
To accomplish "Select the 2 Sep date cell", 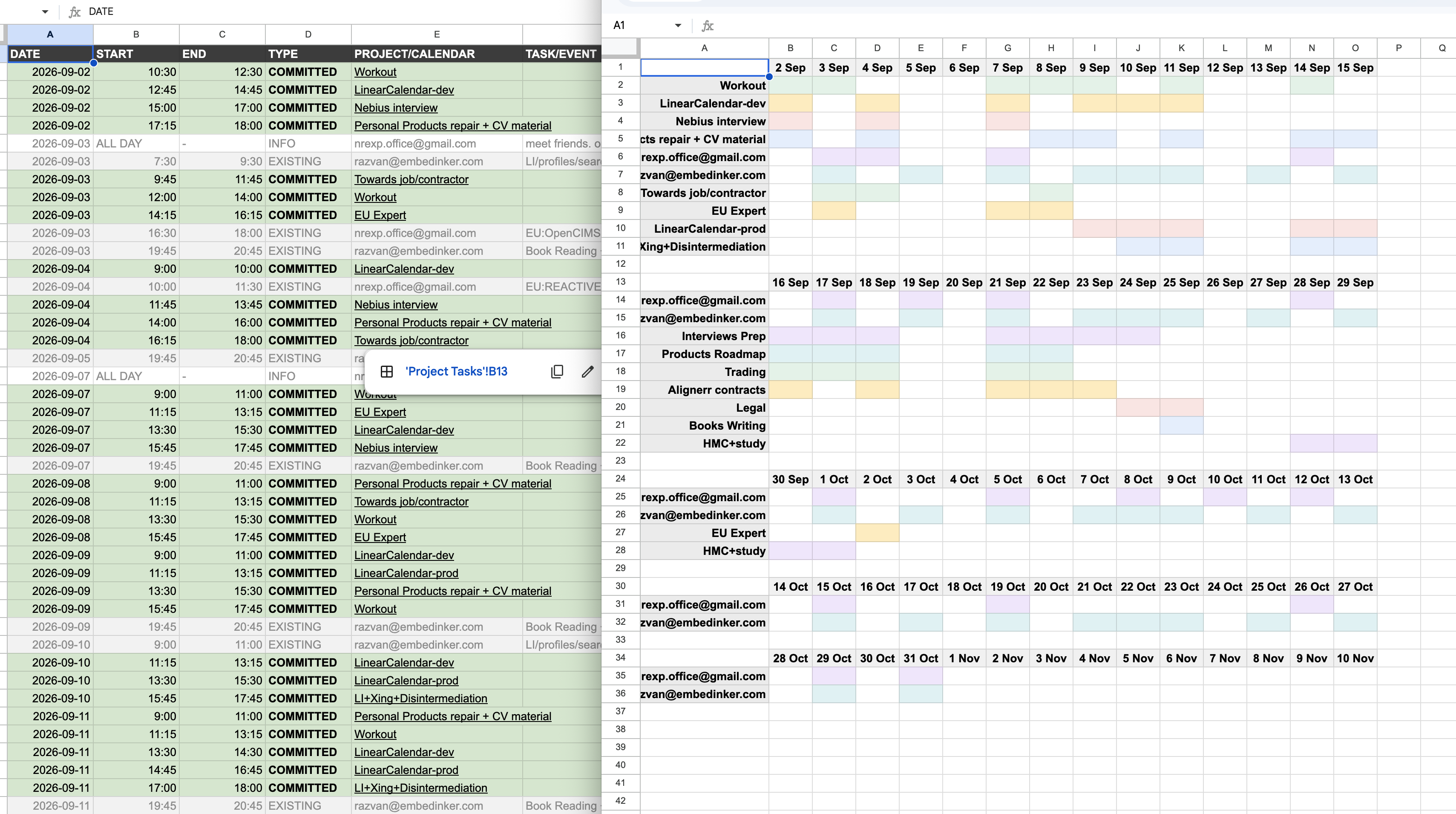I will [790, 68].
